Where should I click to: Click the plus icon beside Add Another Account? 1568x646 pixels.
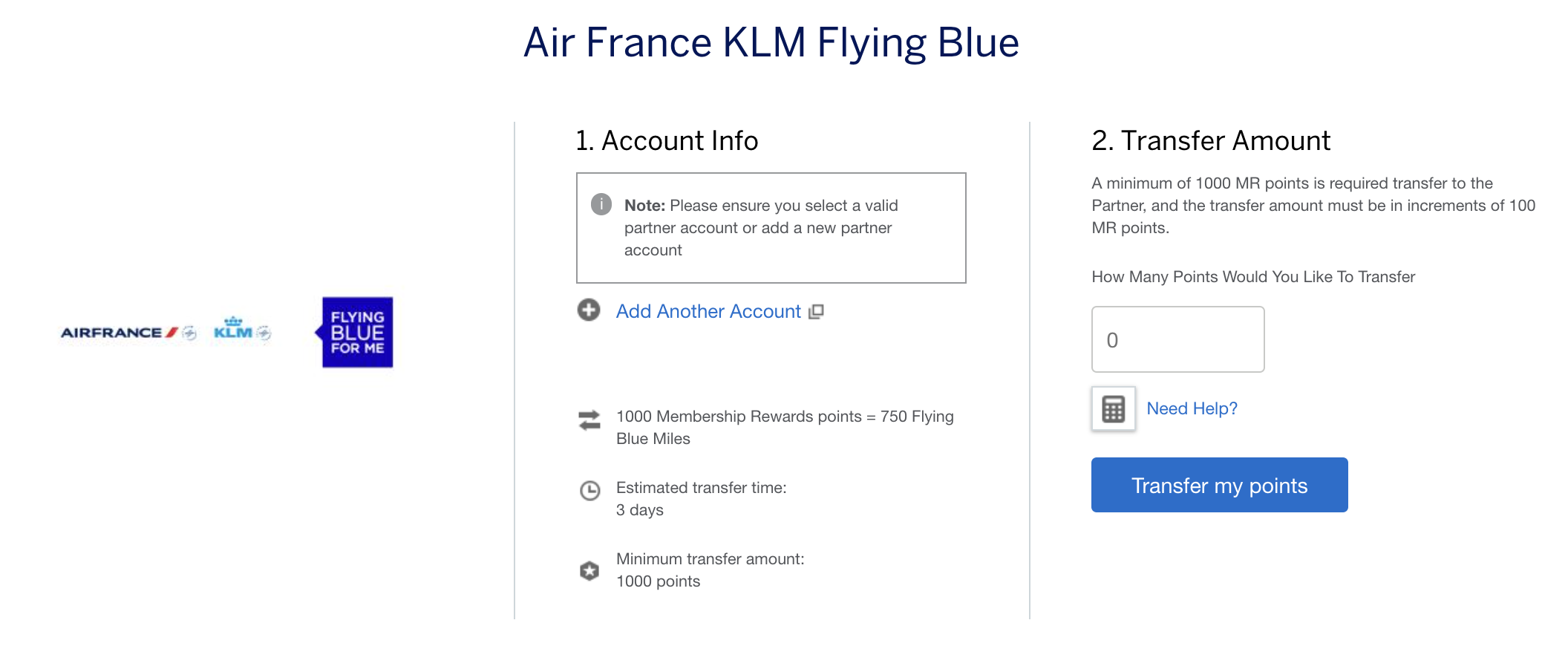tap(589, 310)
